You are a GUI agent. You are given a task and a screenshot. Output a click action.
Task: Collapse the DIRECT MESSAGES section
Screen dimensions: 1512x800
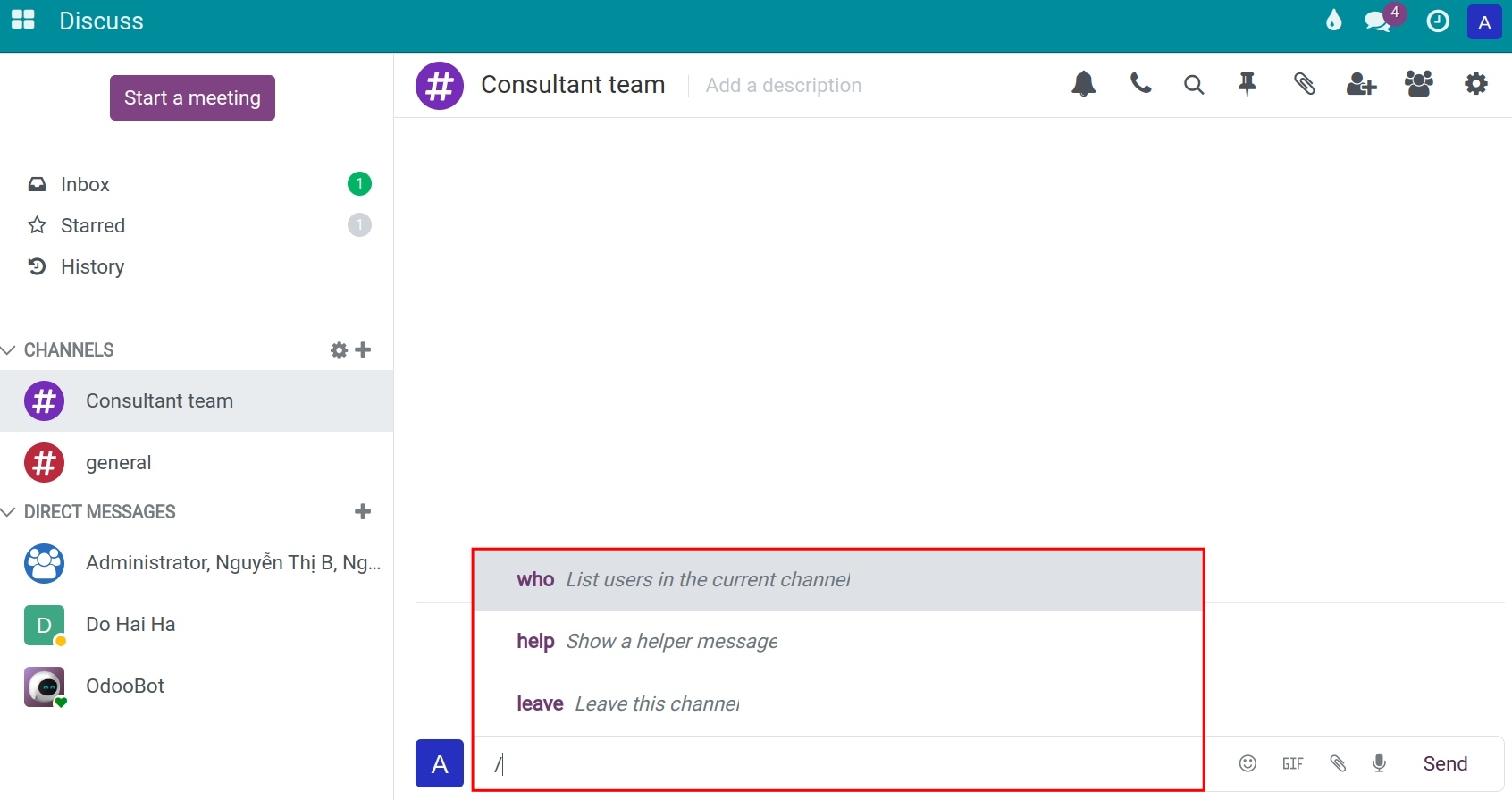point(88,511)
